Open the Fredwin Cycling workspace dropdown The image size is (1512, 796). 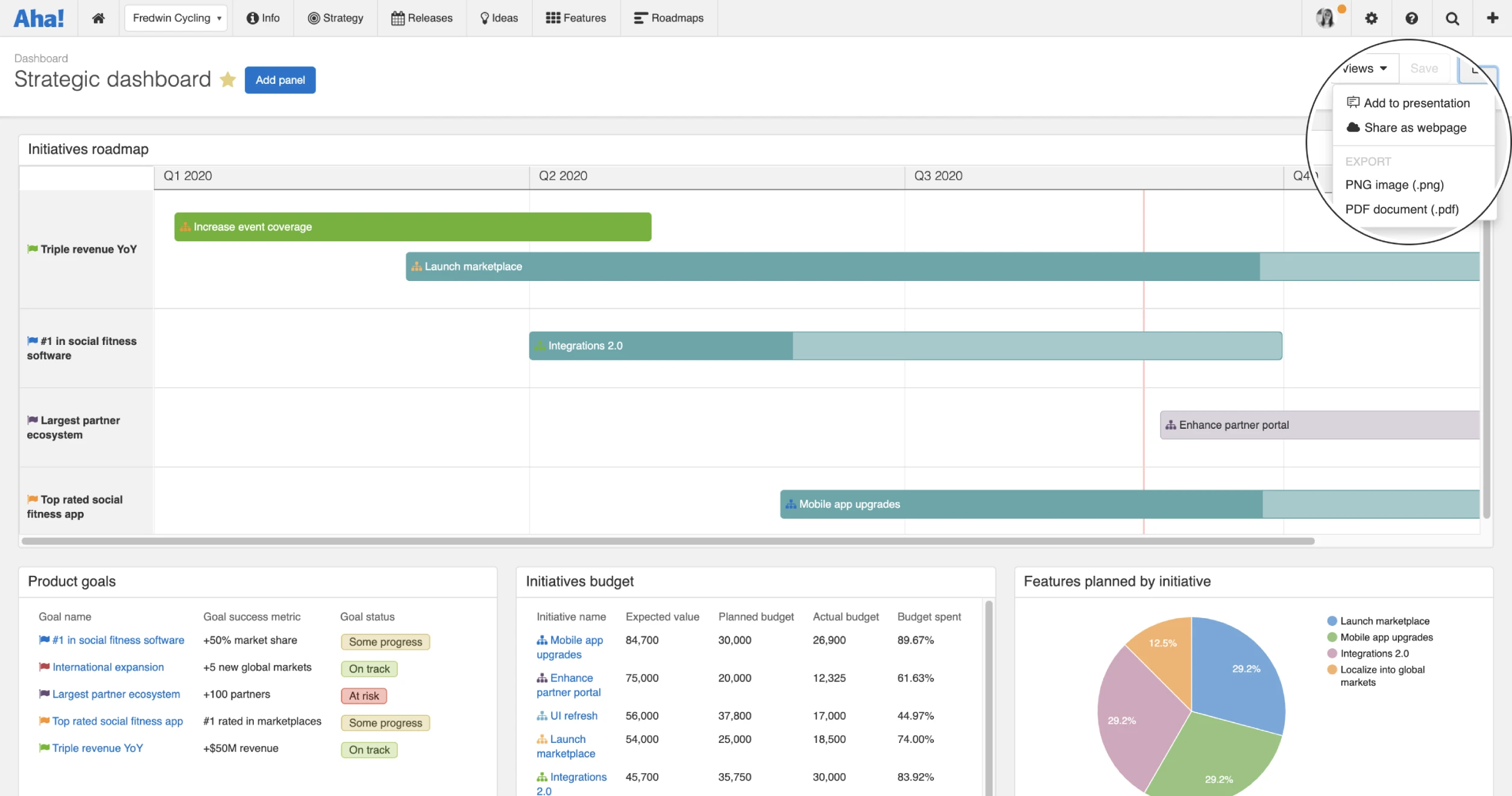176,18
